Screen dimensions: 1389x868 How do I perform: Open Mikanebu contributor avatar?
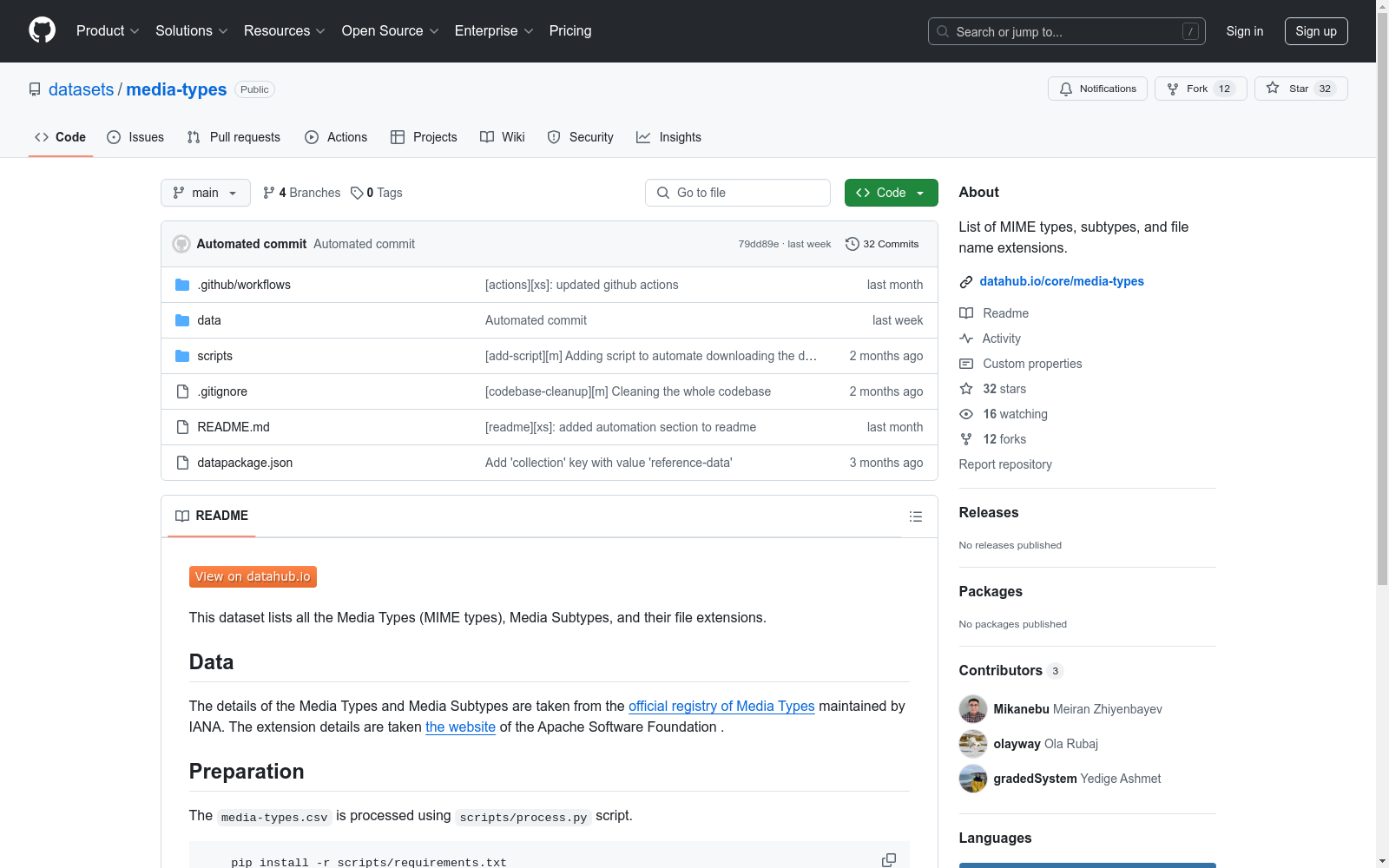pyautogui.click(x=973, y=709)
